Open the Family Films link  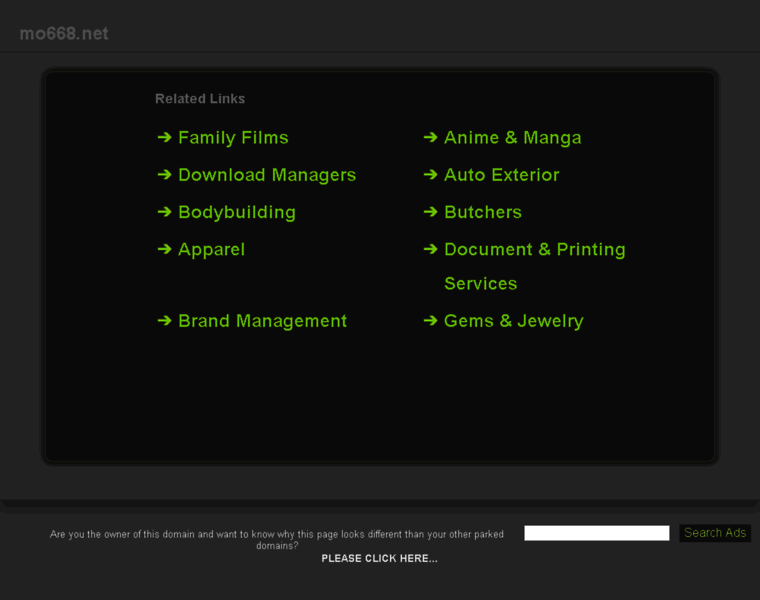(233, 138)
